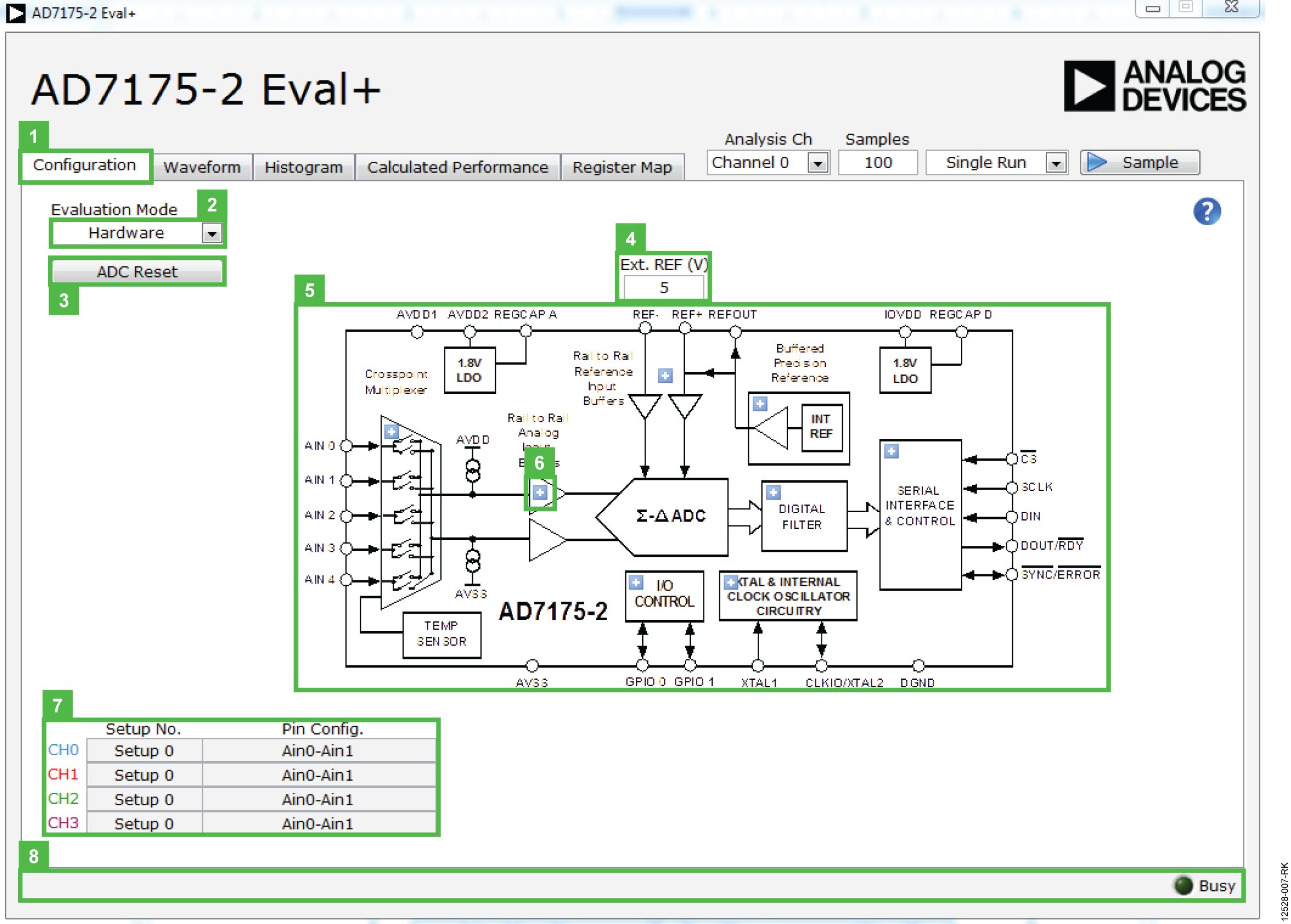Click CH0 Ain0-Ain1 pin config cell
1291x924 pixels.
click(x=319, y=750)
